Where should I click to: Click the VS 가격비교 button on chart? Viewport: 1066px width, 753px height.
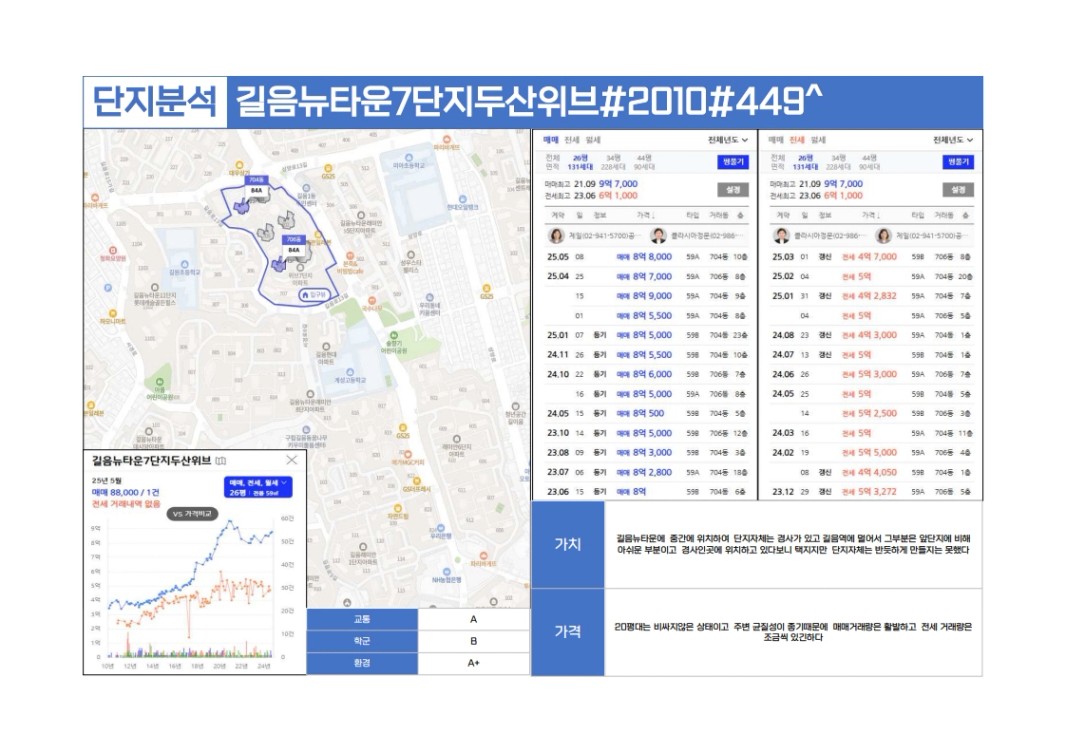point(192,514)
